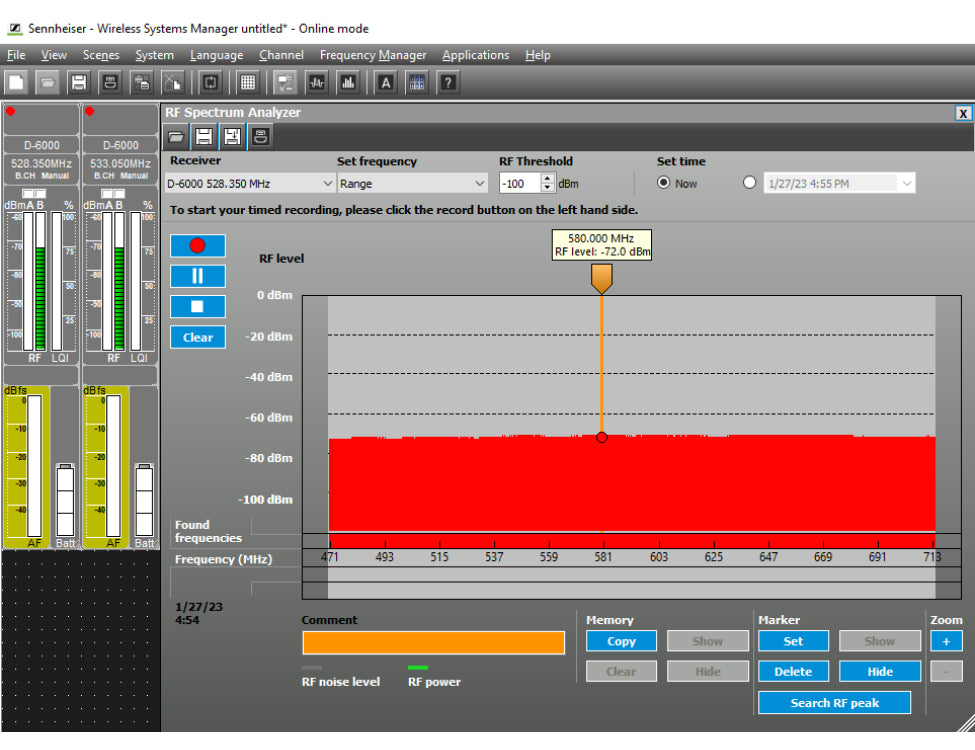Click the Search RF peak button
The width and height of the screenshot is (975, 750).
tap(834, 703)
